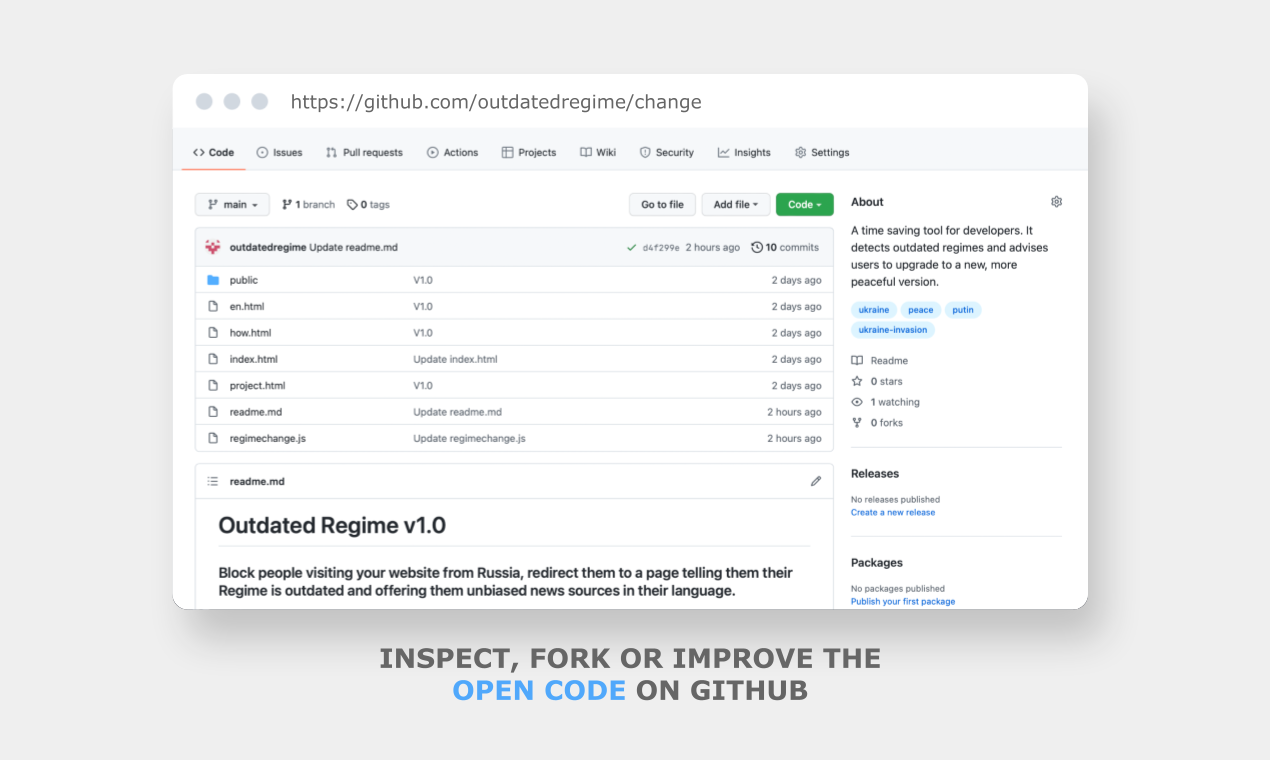This screenshot has height=760, width=1270.
Task: Click the d4f299e commit hash
Action: coord(661,247)
